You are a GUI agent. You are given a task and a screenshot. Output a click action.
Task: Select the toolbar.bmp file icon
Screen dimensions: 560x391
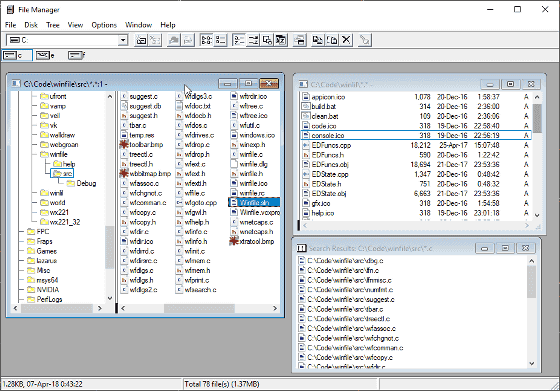[124, 145]
